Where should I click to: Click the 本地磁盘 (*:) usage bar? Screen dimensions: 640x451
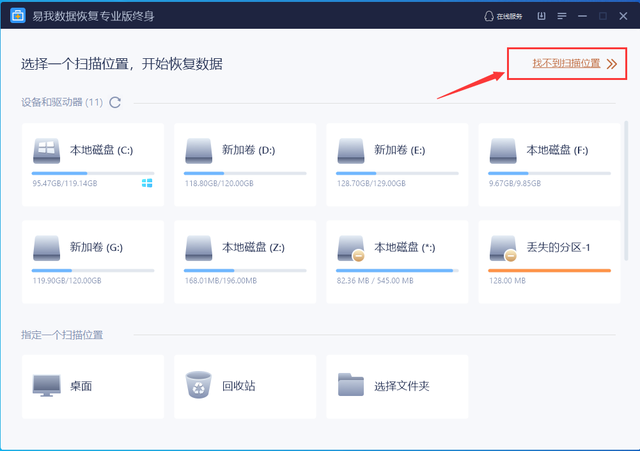[x=397, y=271]
